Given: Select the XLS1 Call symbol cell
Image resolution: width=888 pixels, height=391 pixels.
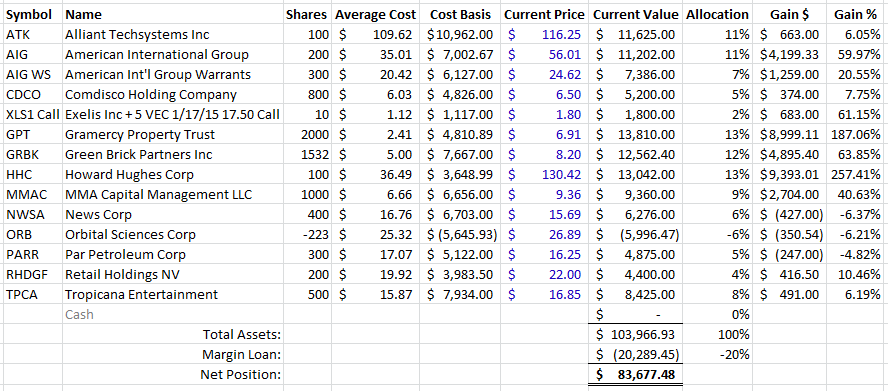Looking at the screenshot, I should [x=33, y=115].
